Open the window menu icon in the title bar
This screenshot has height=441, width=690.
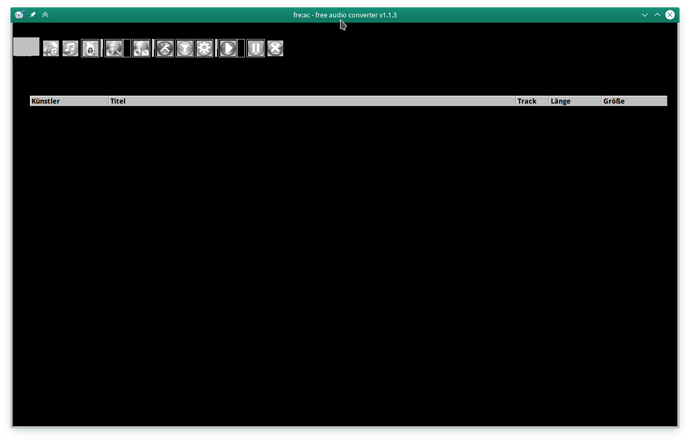pos(19,15)
